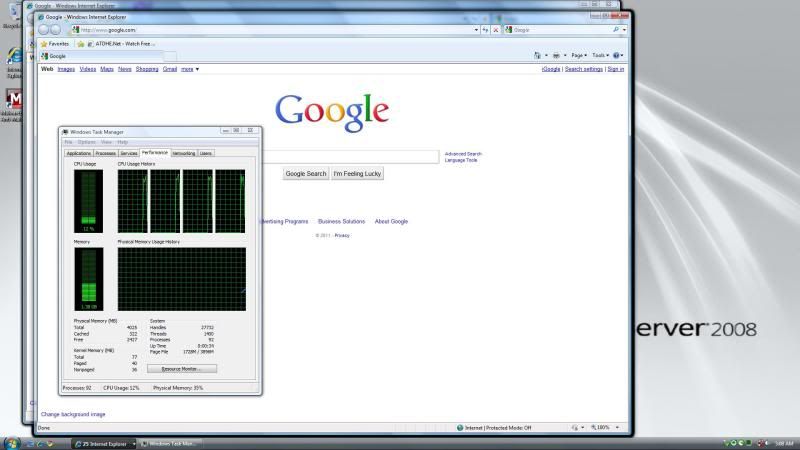
Task: Switch to the Processes tab
Action: (106, 153)
